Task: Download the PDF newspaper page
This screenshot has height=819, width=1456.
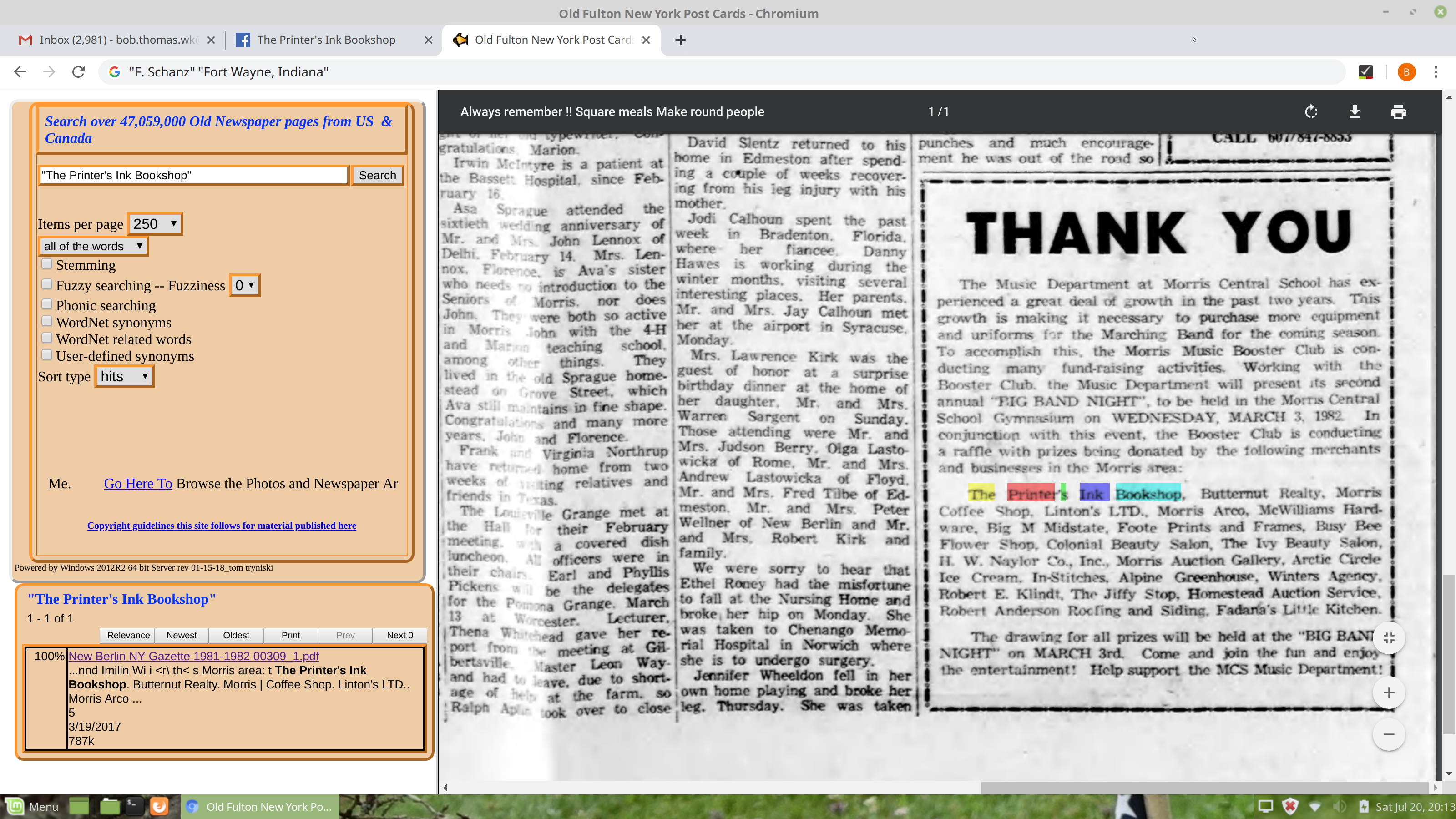Action: [1355, 112]
